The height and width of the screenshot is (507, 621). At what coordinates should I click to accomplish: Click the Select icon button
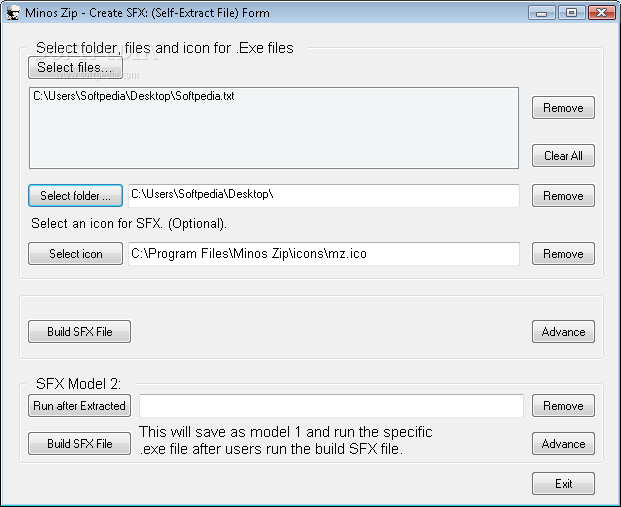point(75,254)
